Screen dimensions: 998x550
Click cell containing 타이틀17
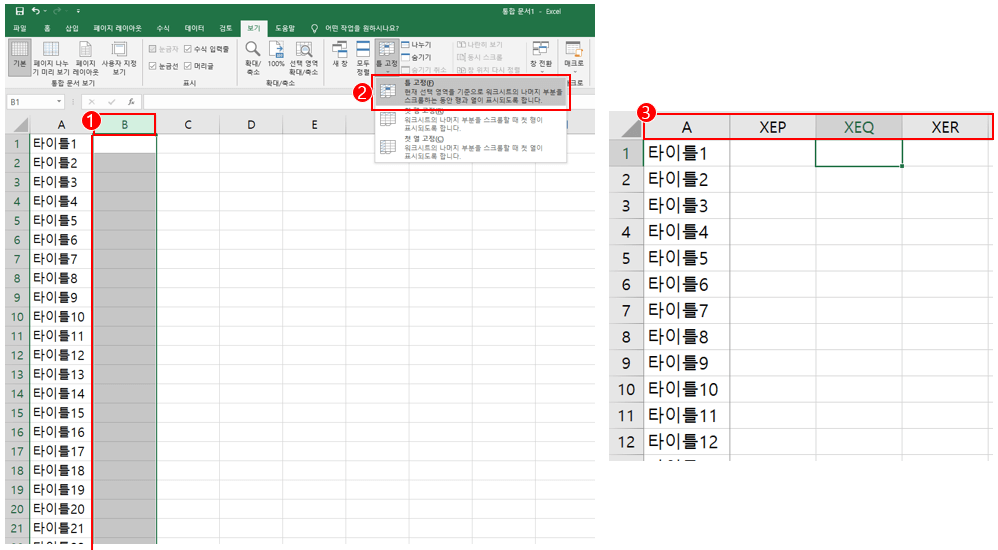click(61, 451)
